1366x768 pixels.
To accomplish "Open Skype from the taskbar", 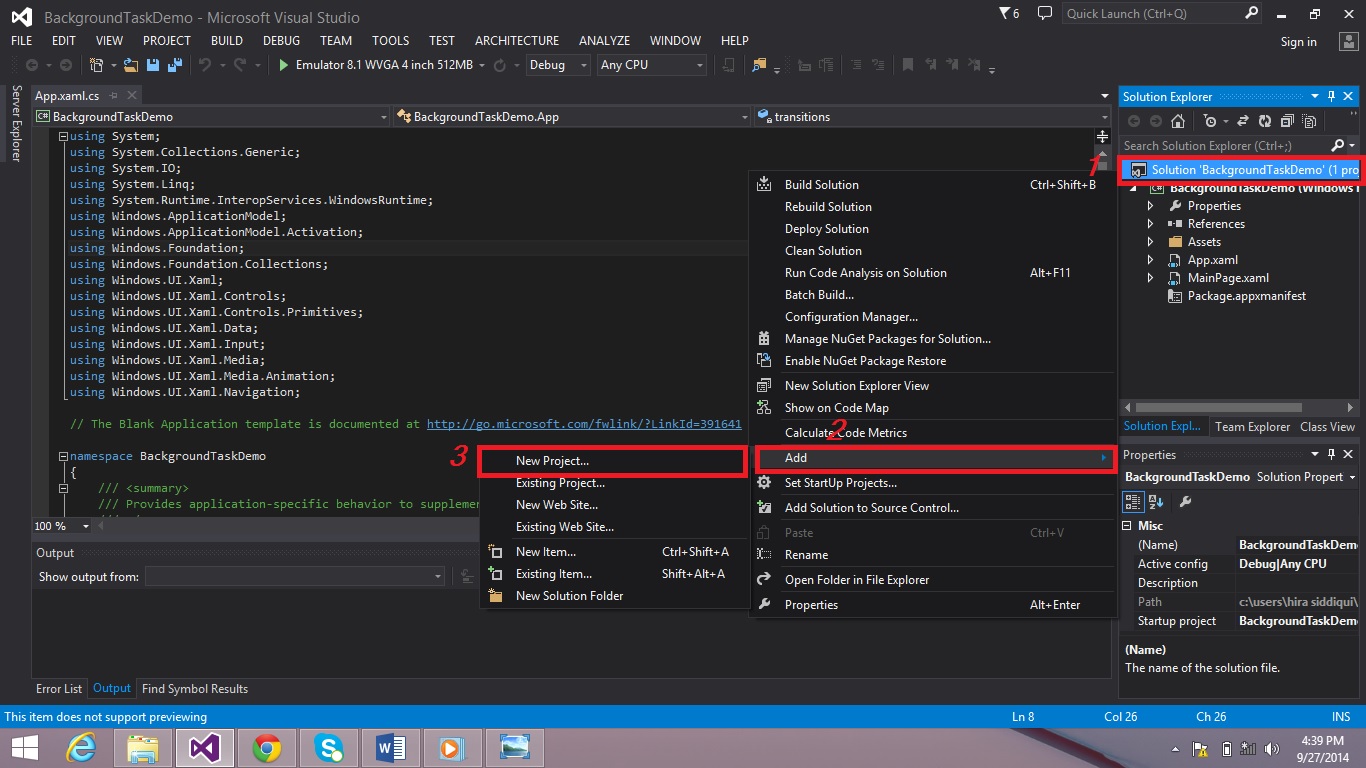I will tap(328, 747).
